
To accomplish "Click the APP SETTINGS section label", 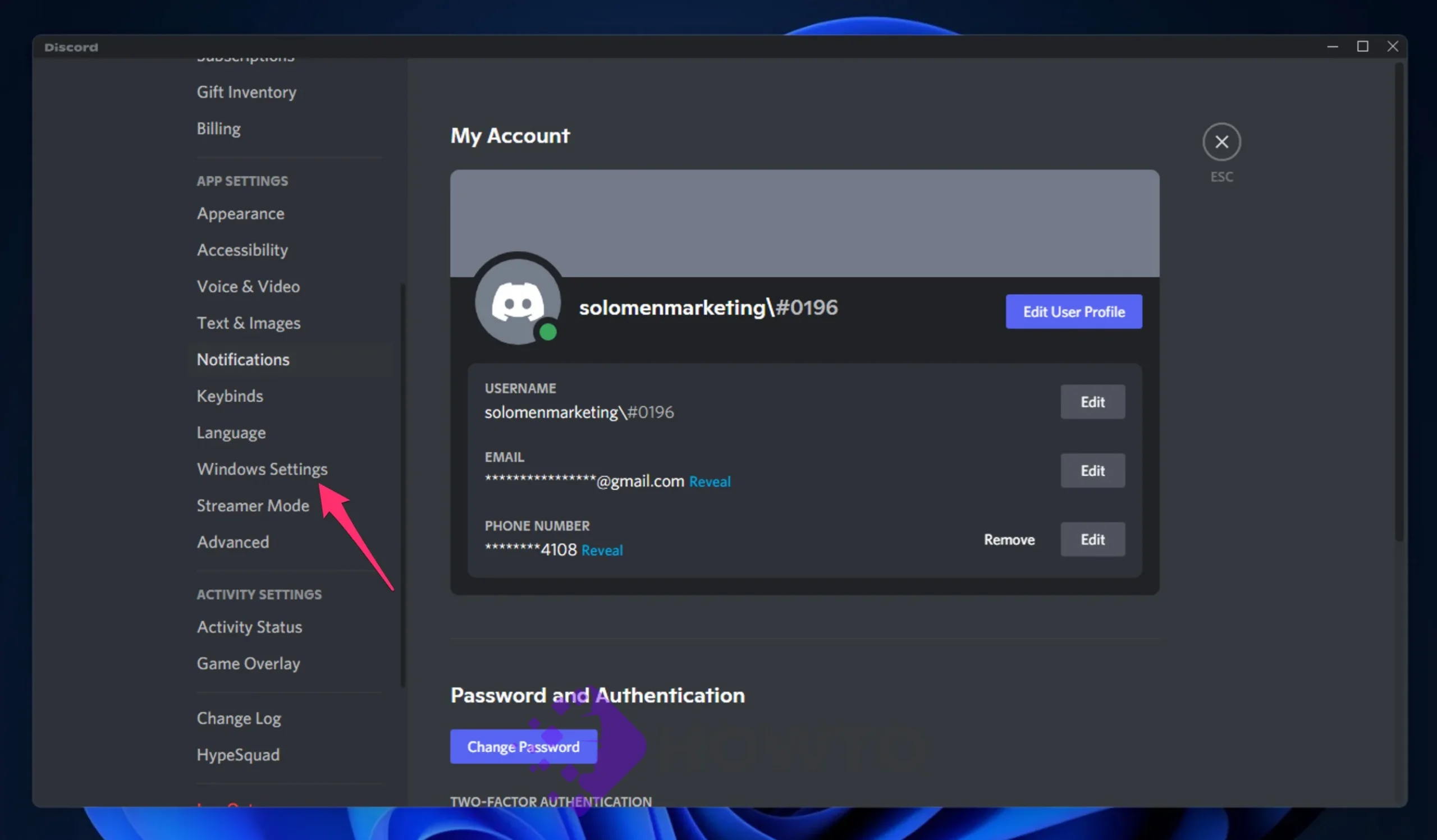I will 242,181.
